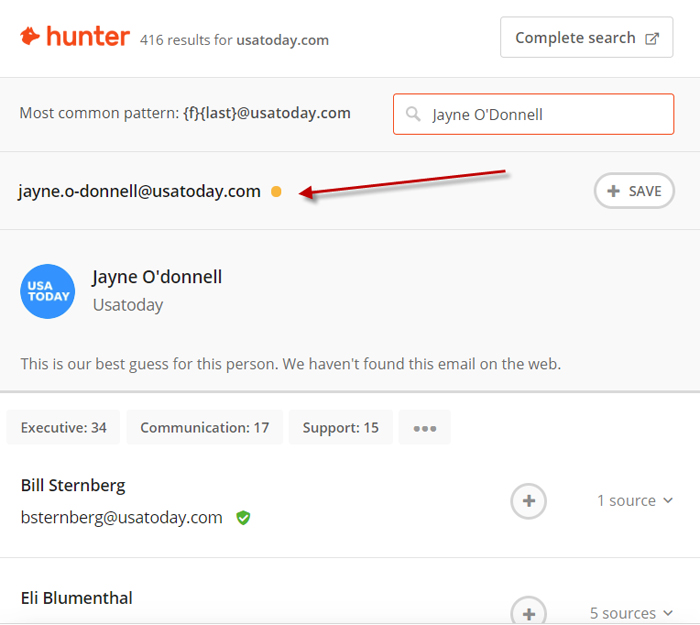Click the name Bill Sternberg
Viewport: 700px width, 625px height.
click(73, 485)
